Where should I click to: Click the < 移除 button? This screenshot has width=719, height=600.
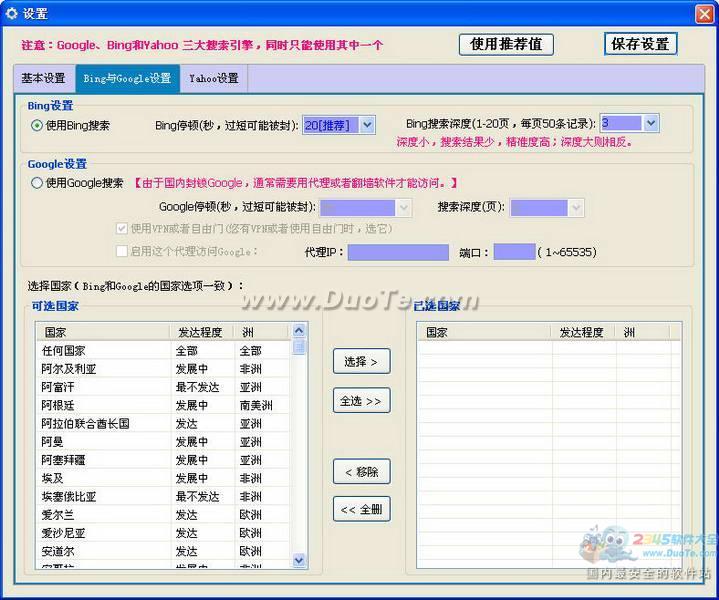coord(361,472)
